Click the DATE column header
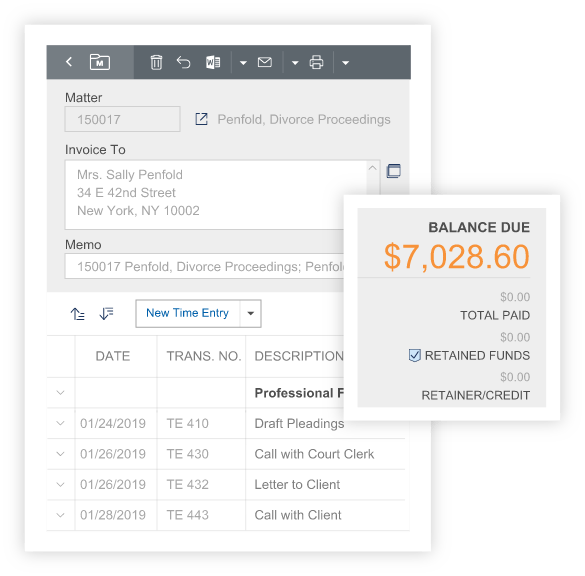Image resolution: width=585 pixels, height=576 pixels. (x=113, y=356)
